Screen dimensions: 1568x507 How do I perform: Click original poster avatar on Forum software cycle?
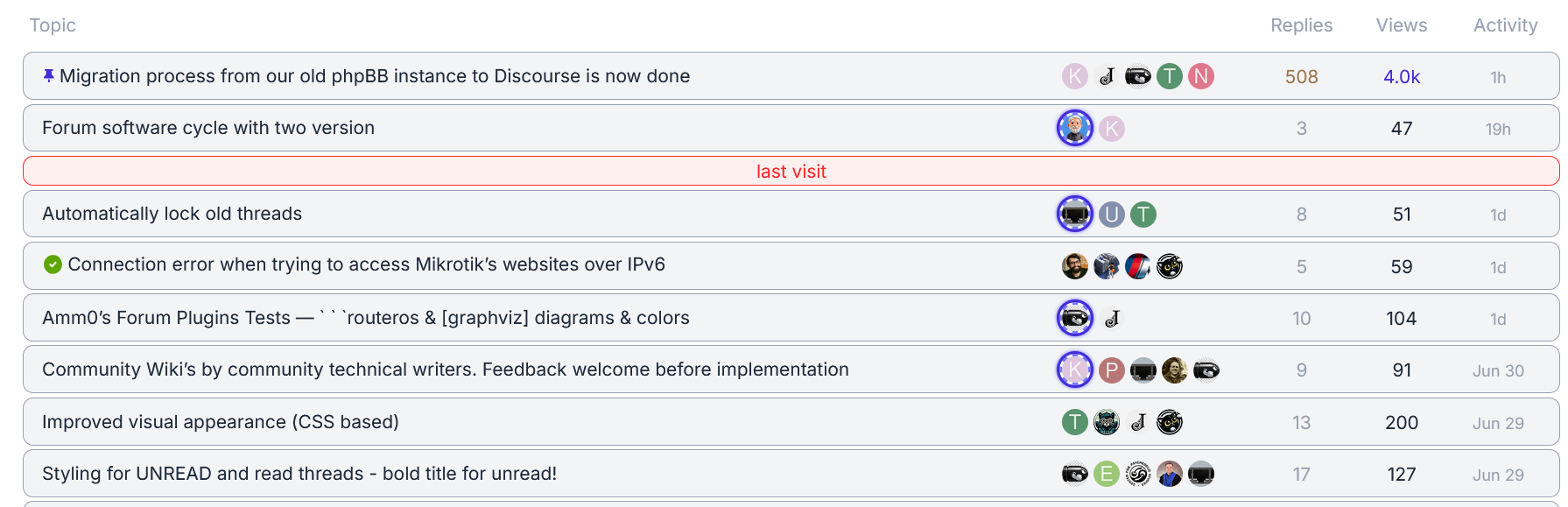point(1075,128)
